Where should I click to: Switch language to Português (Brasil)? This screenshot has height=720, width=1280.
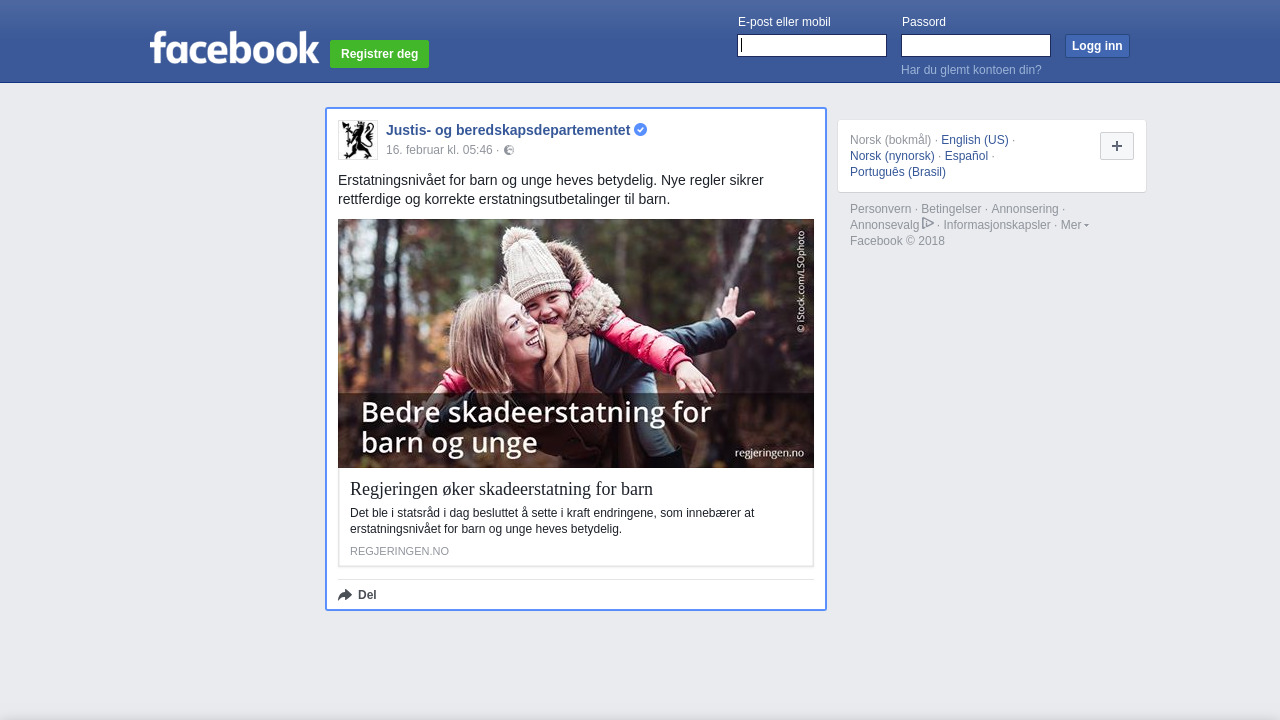click(898, 172)
